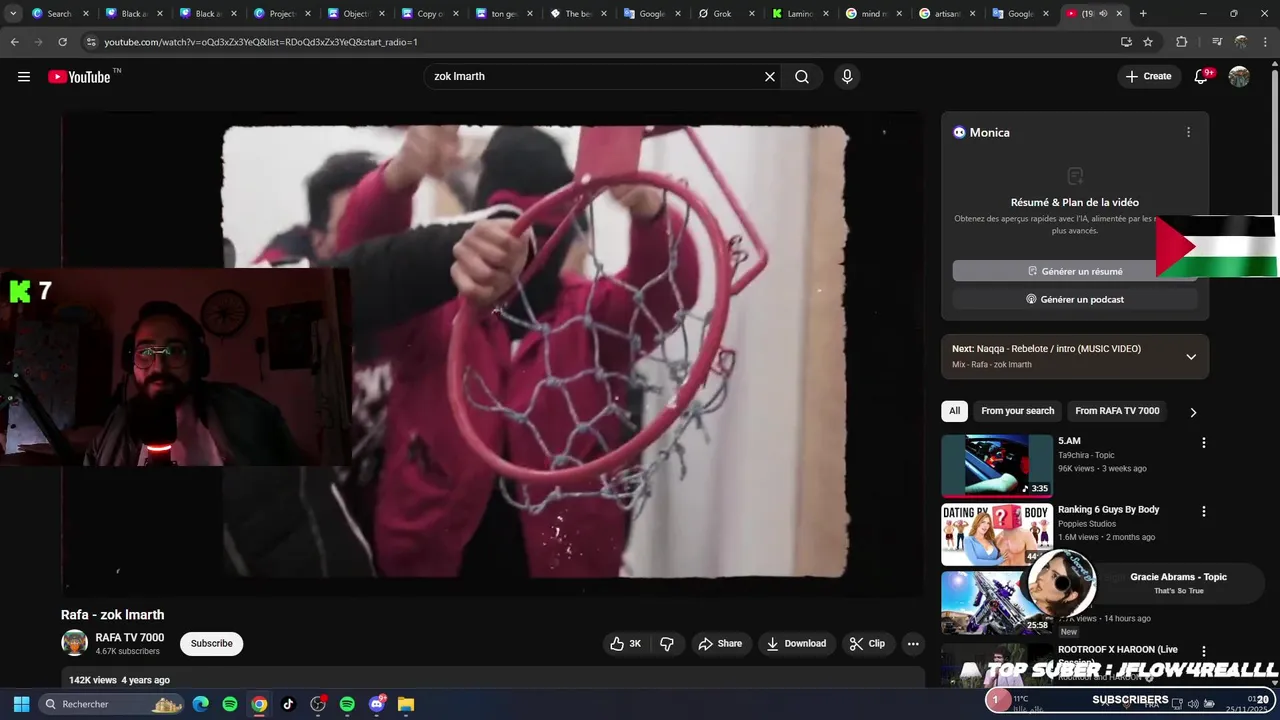The height and width of the screenshot is (720, 1280).
Task: Select 'From RAFA TV 7000' filter chip
Action: tap(1117, 411)
